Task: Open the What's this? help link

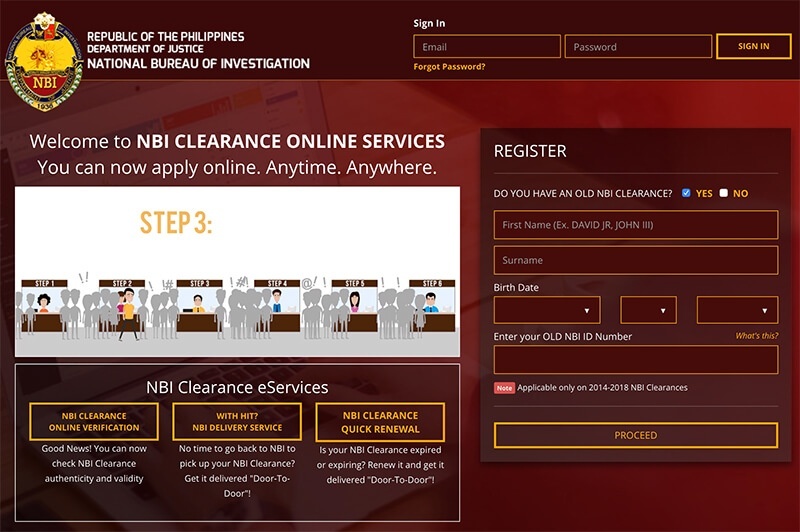Action: 757,336
